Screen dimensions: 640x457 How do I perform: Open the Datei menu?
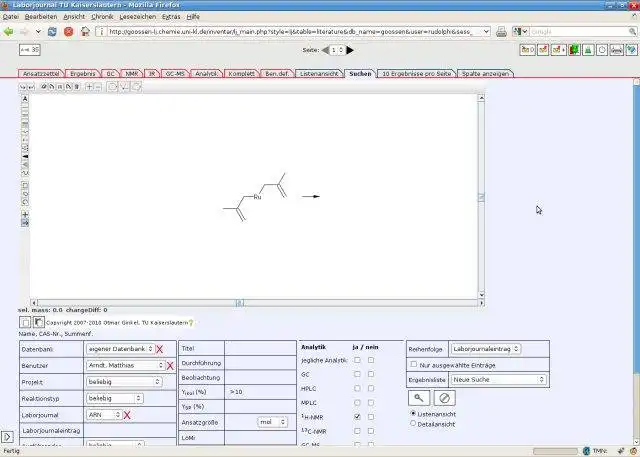click(10, 17)
